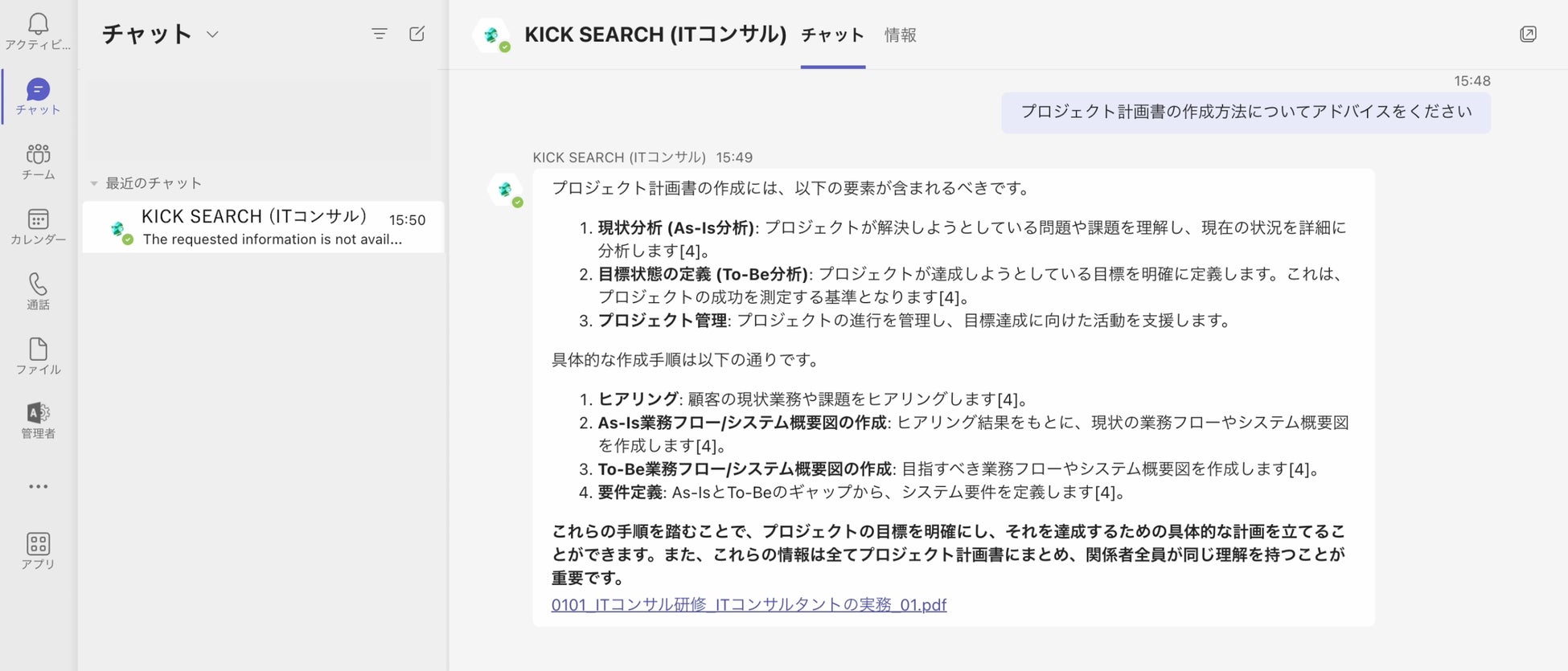Click the sent message about プロジェクト計画書
This screenshot has width=1568, height=671.
click(x=1246, y=112)
